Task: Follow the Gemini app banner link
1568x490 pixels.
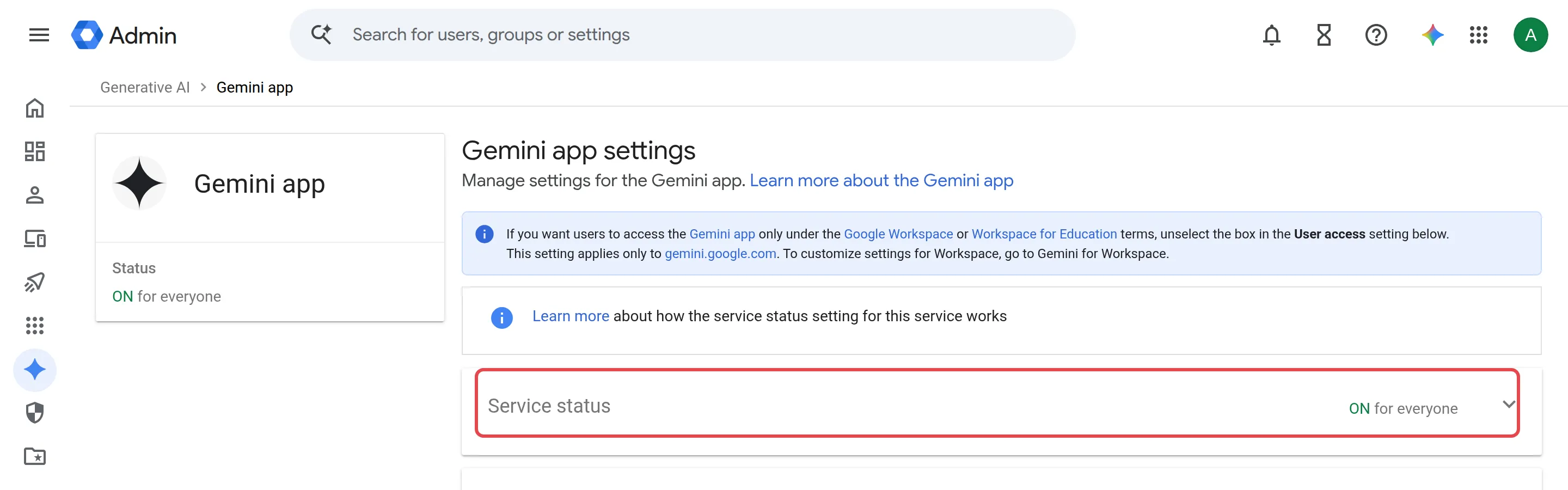Action: coord(722,234)
